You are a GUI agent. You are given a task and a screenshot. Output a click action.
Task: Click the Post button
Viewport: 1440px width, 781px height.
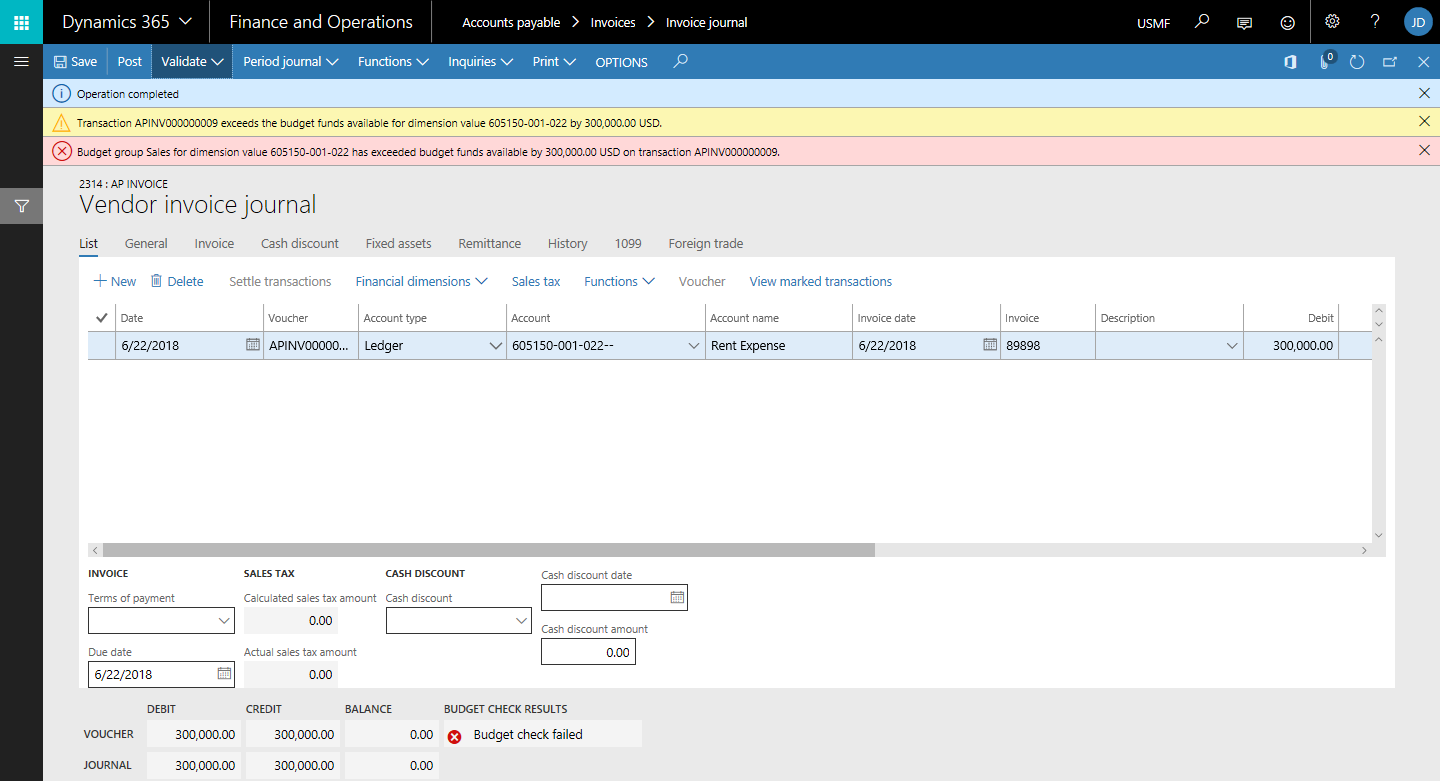pyautogui.click(x=130, y=62)
